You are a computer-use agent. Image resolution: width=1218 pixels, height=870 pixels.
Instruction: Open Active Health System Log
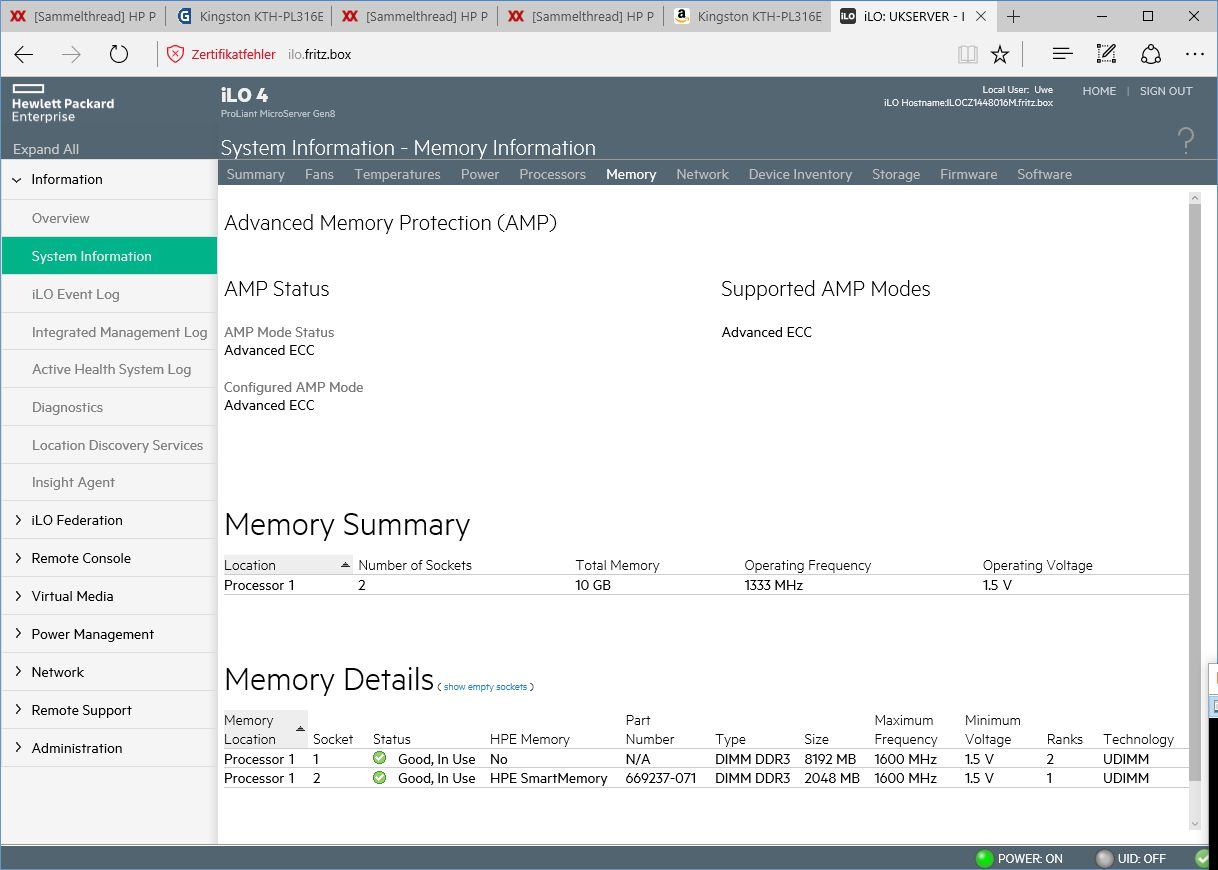click(x=109, y=369)
